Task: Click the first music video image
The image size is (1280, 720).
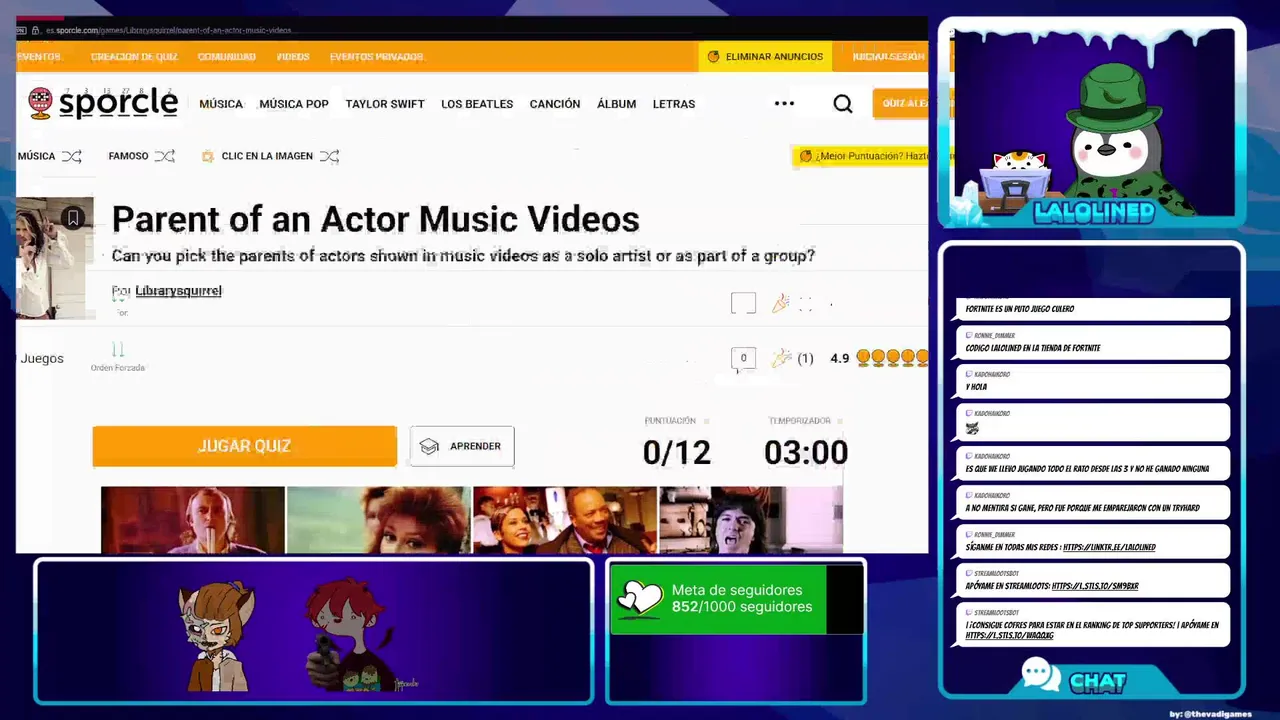Action: coord(193,520)
